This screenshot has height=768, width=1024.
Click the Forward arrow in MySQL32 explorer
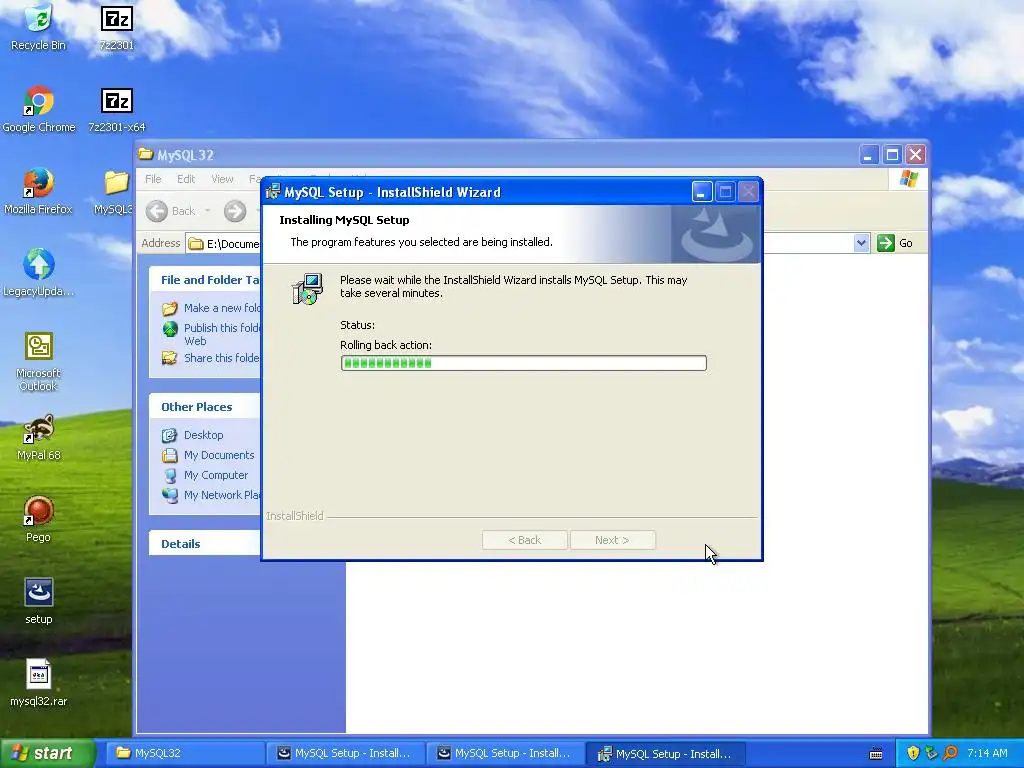click(235, 211)
